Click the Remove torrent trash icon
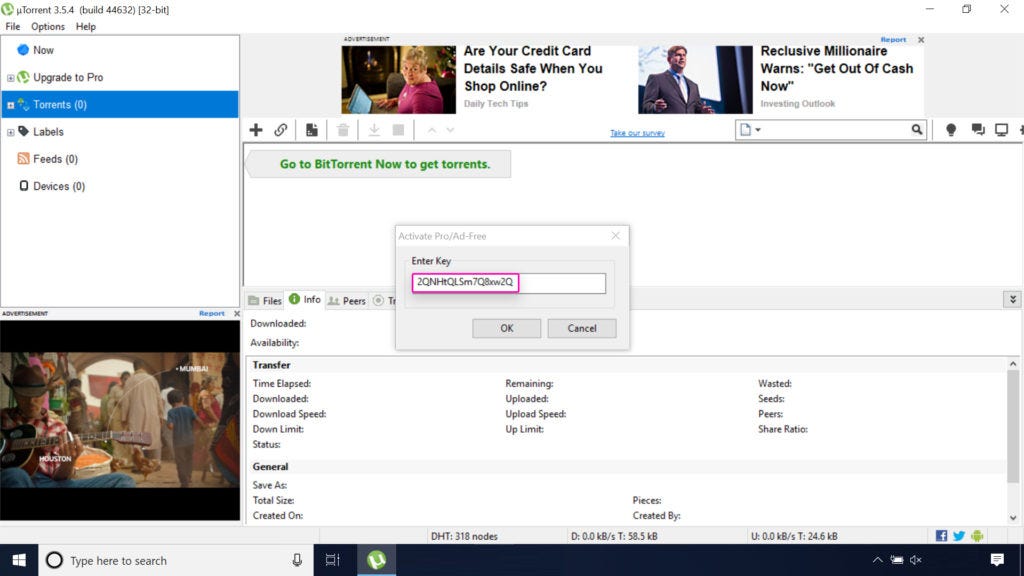 [x=343, y=130]
